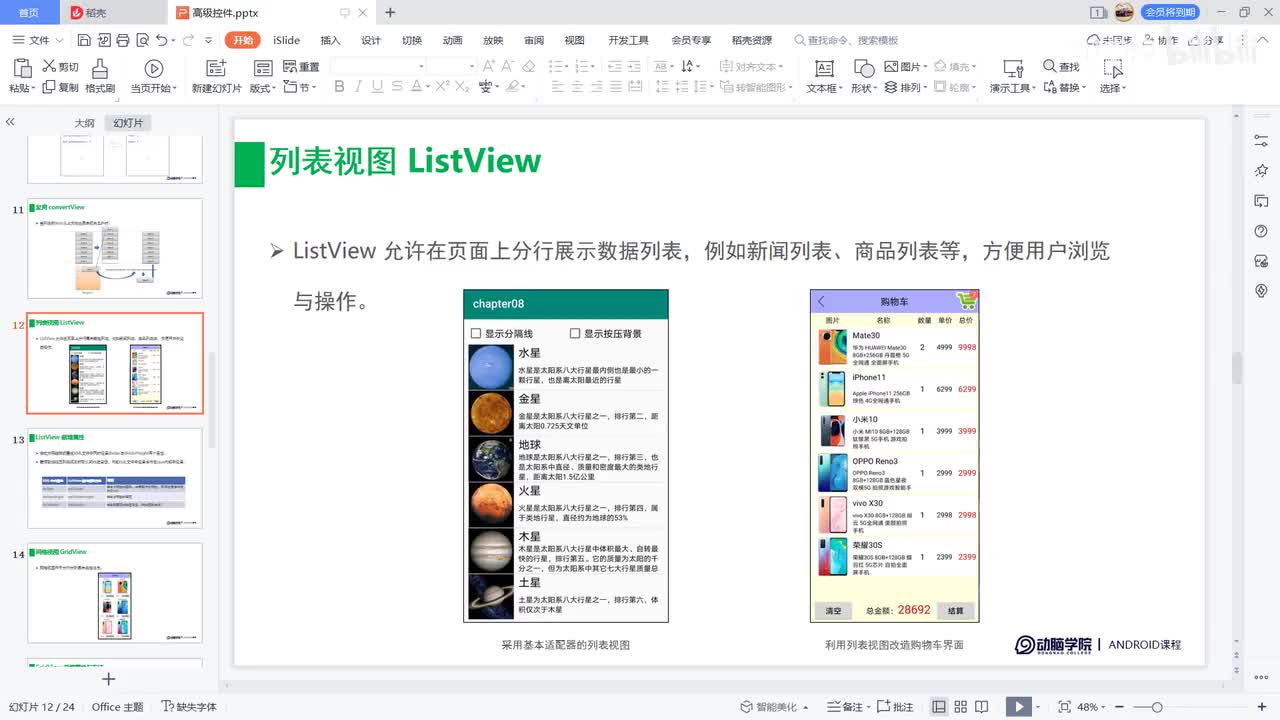1280x720 pixels.
Task: Switch to Outline (大纲) panel tab
Action: 84,123
